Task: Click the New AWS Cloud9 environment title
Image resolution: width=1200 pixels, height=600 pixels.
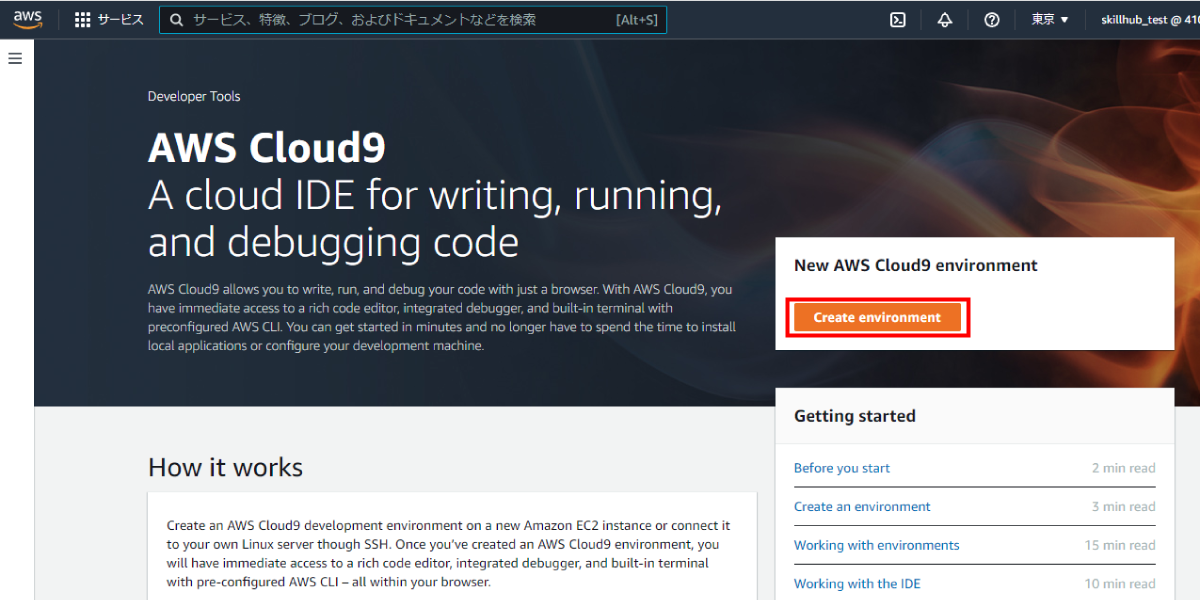Action: [x=916, y=266]
